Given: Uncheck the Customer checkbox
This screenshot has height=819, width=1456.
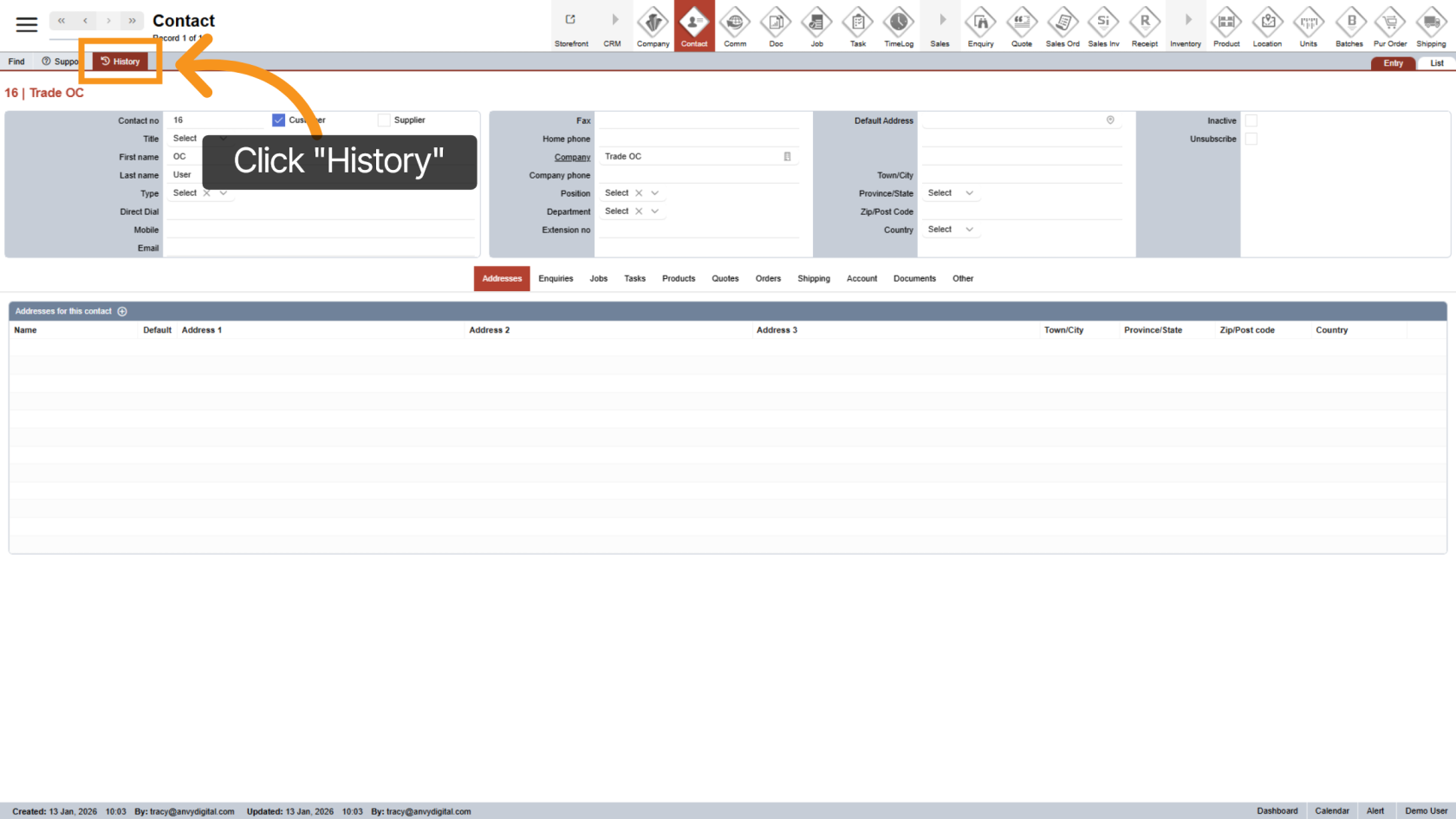Looking at the screenshot, I should coord(278,120).
